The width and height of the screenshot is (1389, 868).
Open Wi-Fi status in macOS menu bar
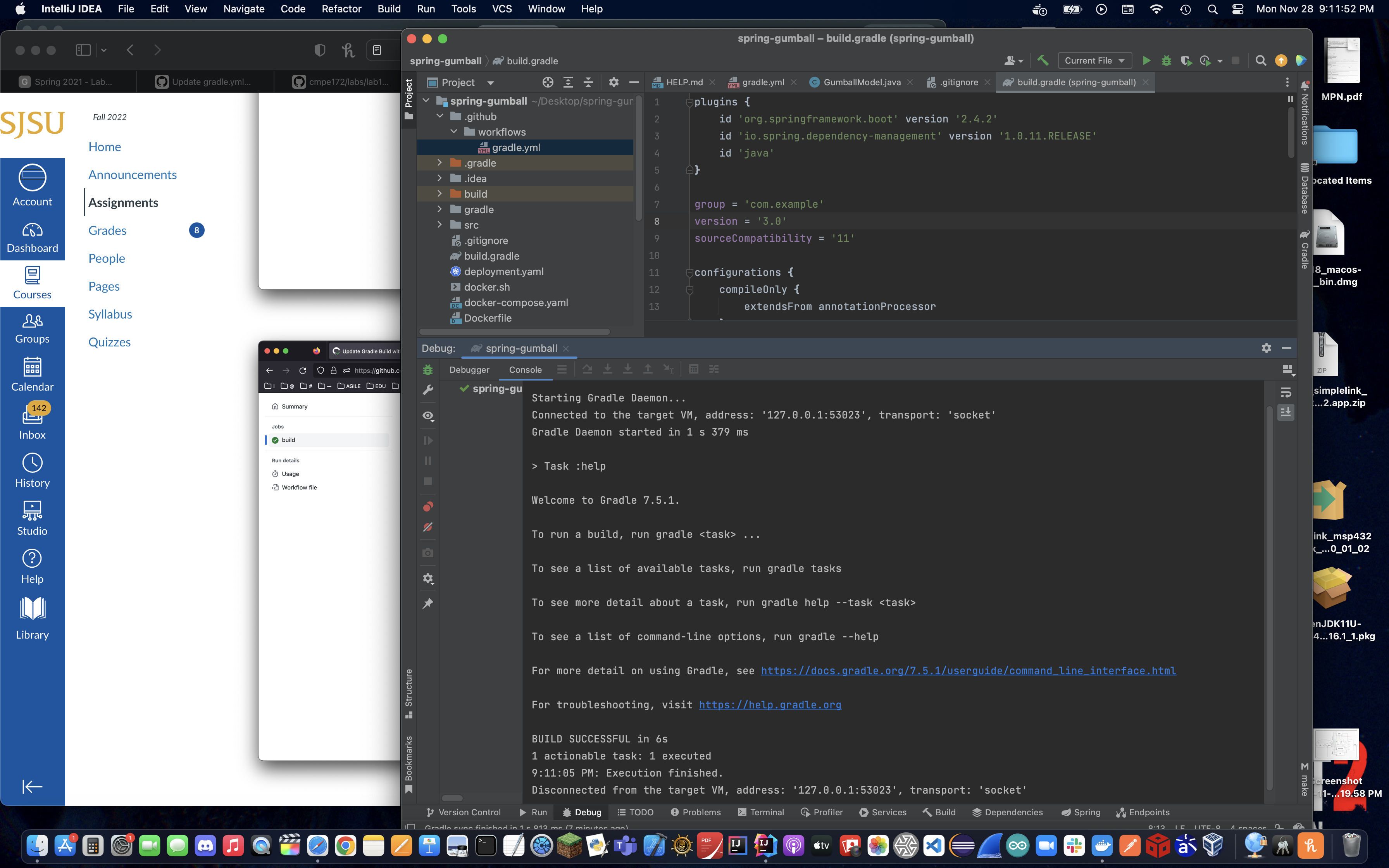[1156, 9]
